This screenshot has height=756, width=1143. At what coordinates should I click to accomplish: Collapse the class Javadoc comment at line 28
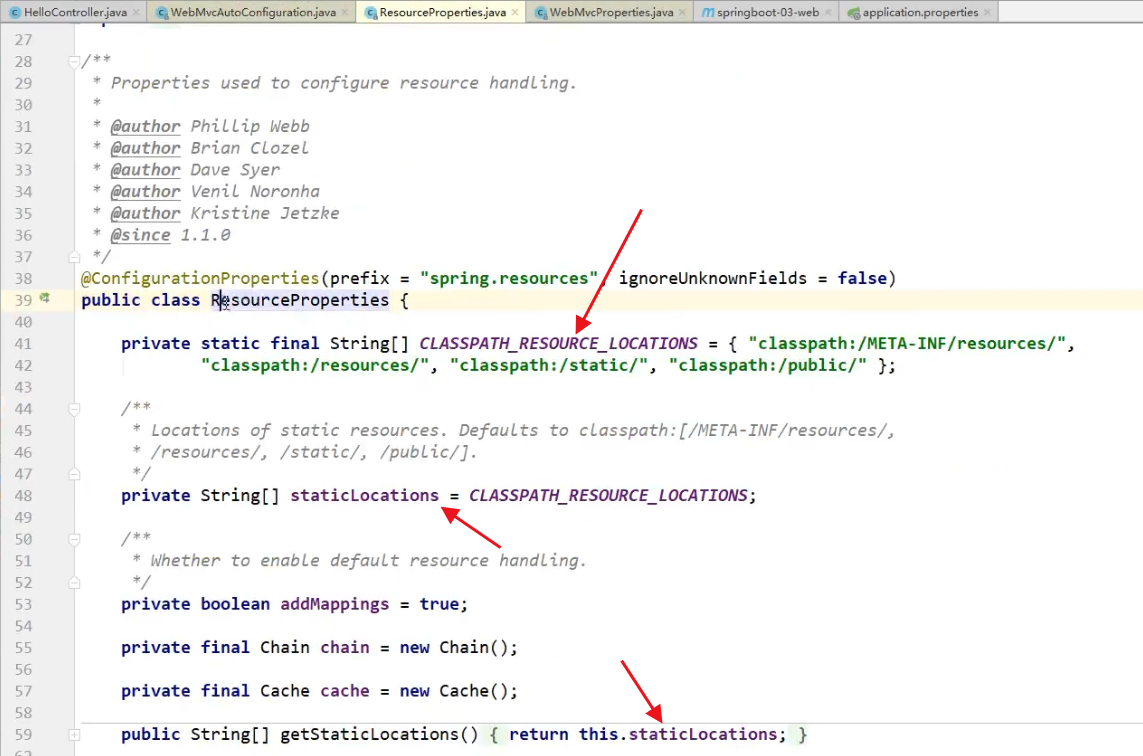tap(74, 61)
